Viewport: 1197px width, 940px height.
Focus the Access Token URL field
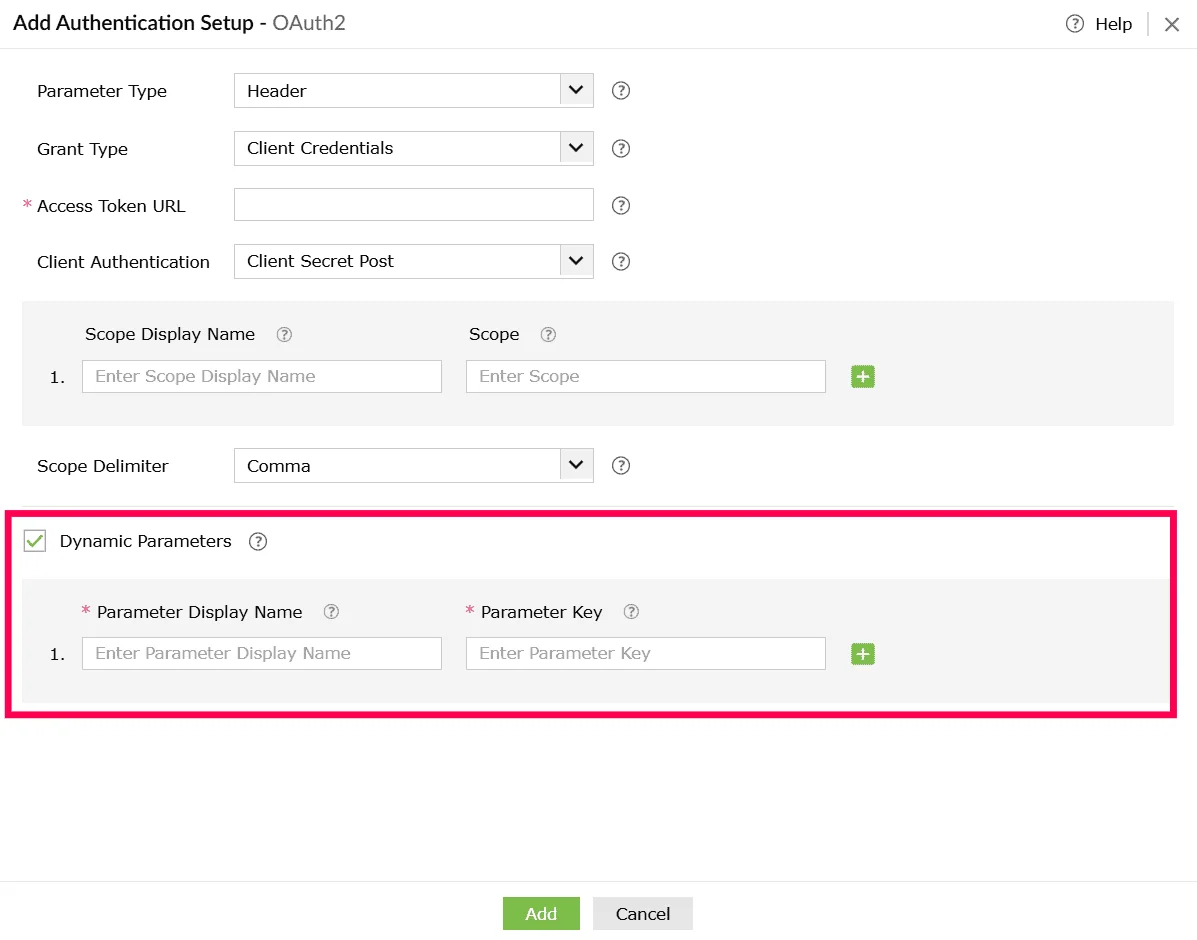[414, 205]
